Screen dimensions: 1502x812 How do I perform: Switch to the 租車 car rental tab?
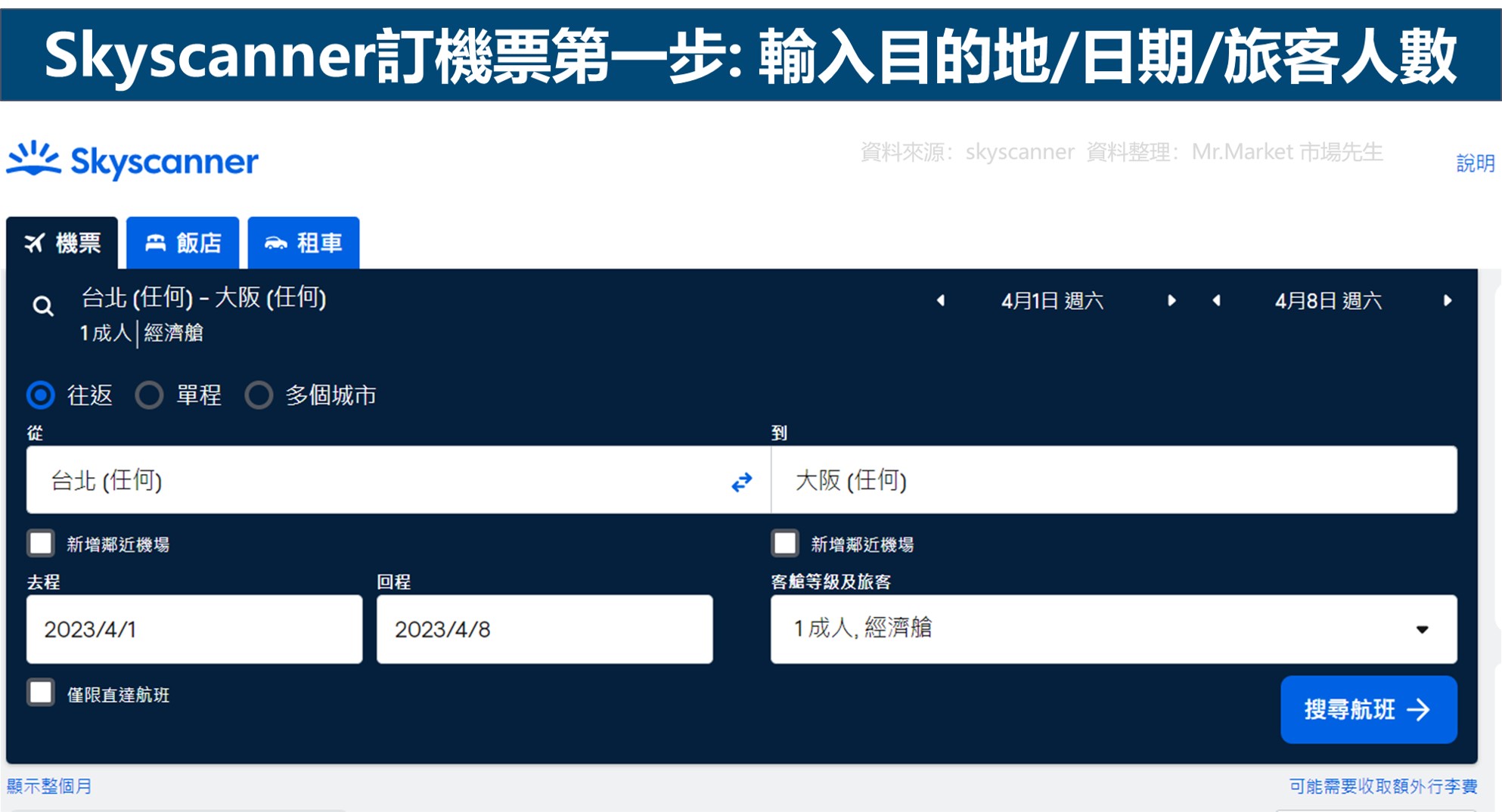(x=303, y=243)
